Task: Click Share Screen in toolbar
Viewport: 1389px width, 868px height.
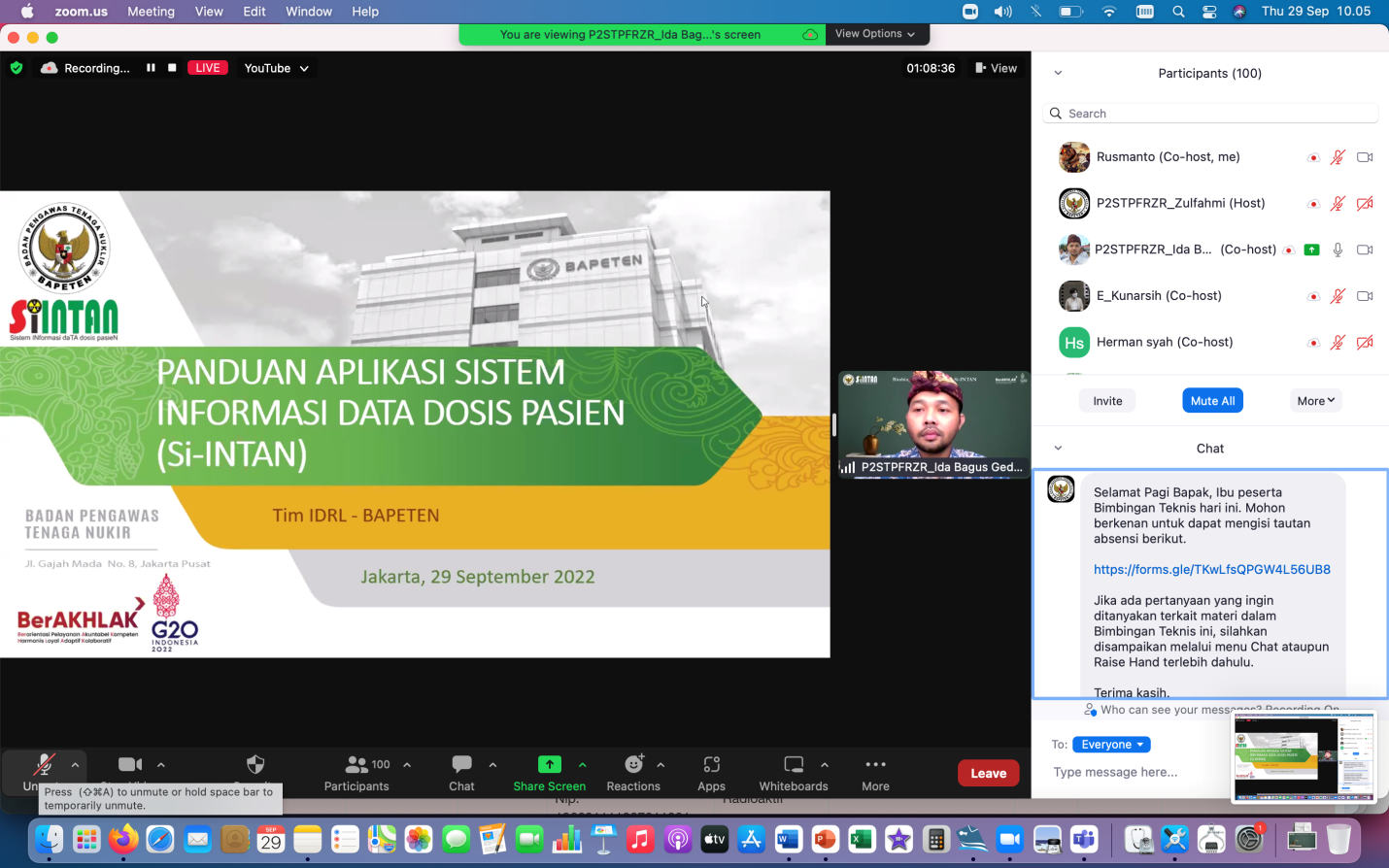Action: point(550,773)
